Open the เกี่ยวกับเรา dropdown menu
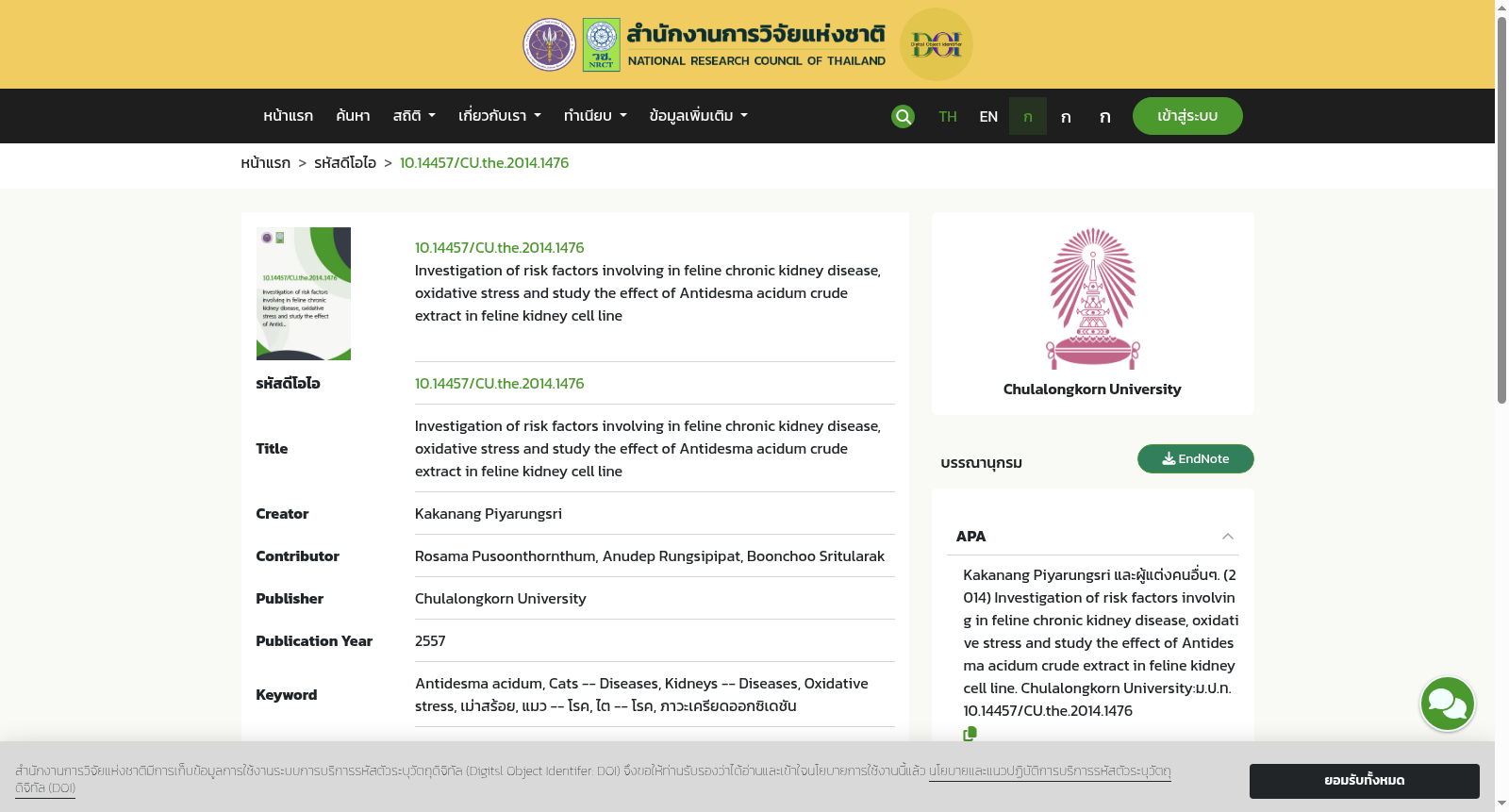The image size is (1509, 812). [500, 116]
